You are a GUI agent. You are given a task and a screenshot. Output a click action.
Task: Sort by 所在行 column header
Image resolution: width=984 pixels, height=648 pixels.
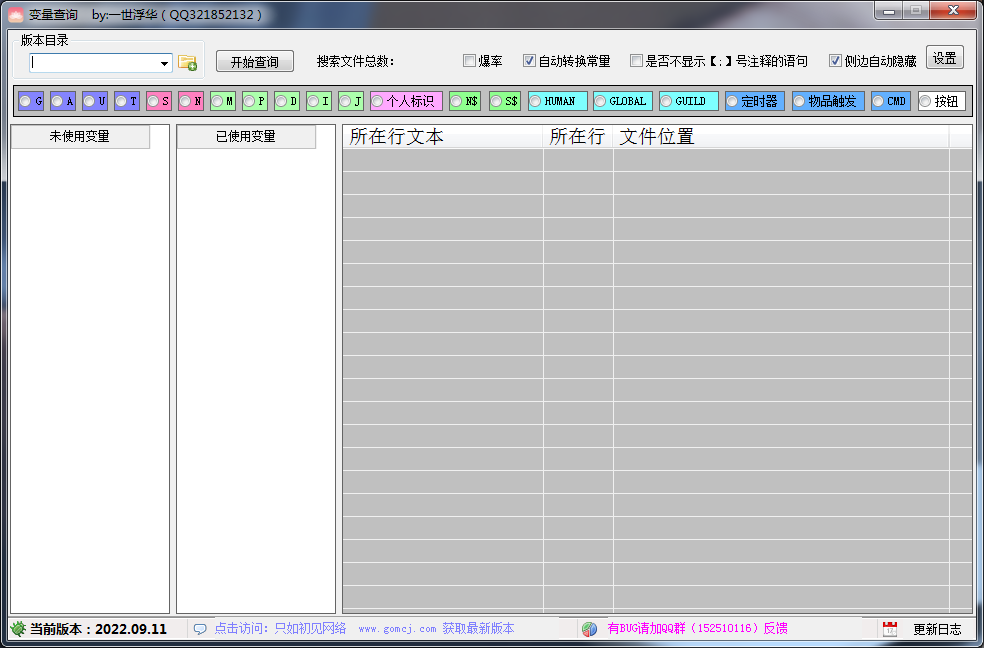[578, 137]
